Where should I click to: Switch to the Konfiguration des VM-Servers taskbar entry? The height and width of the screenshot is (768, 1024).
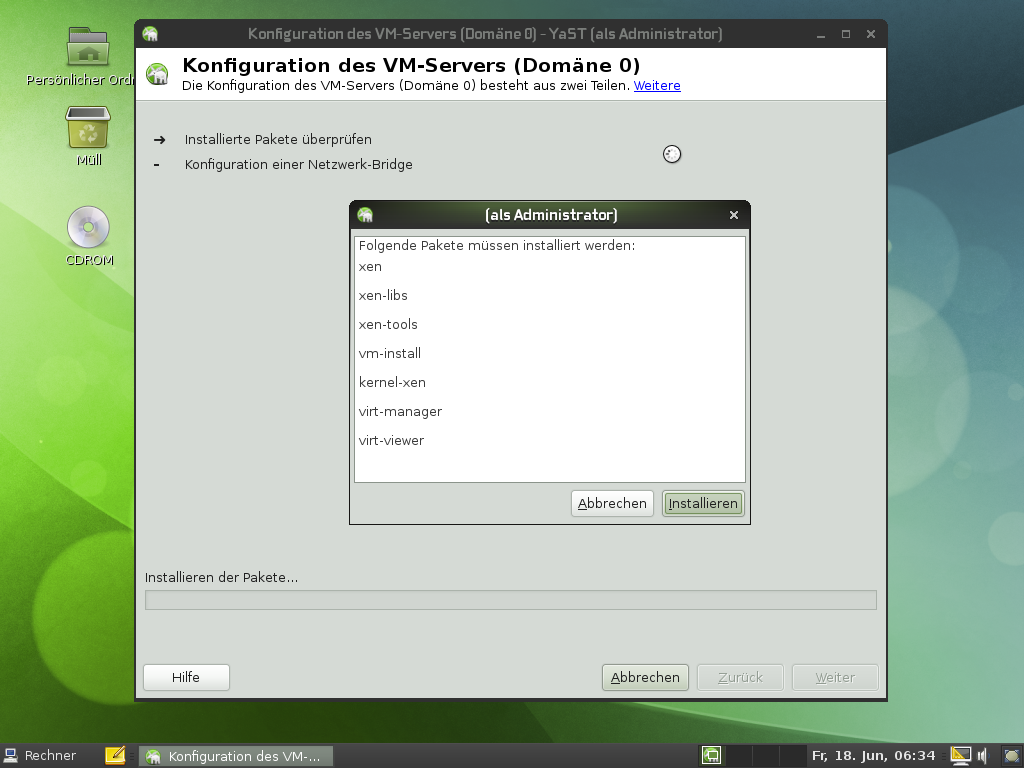pyautogui.click(x=237, y=755)
